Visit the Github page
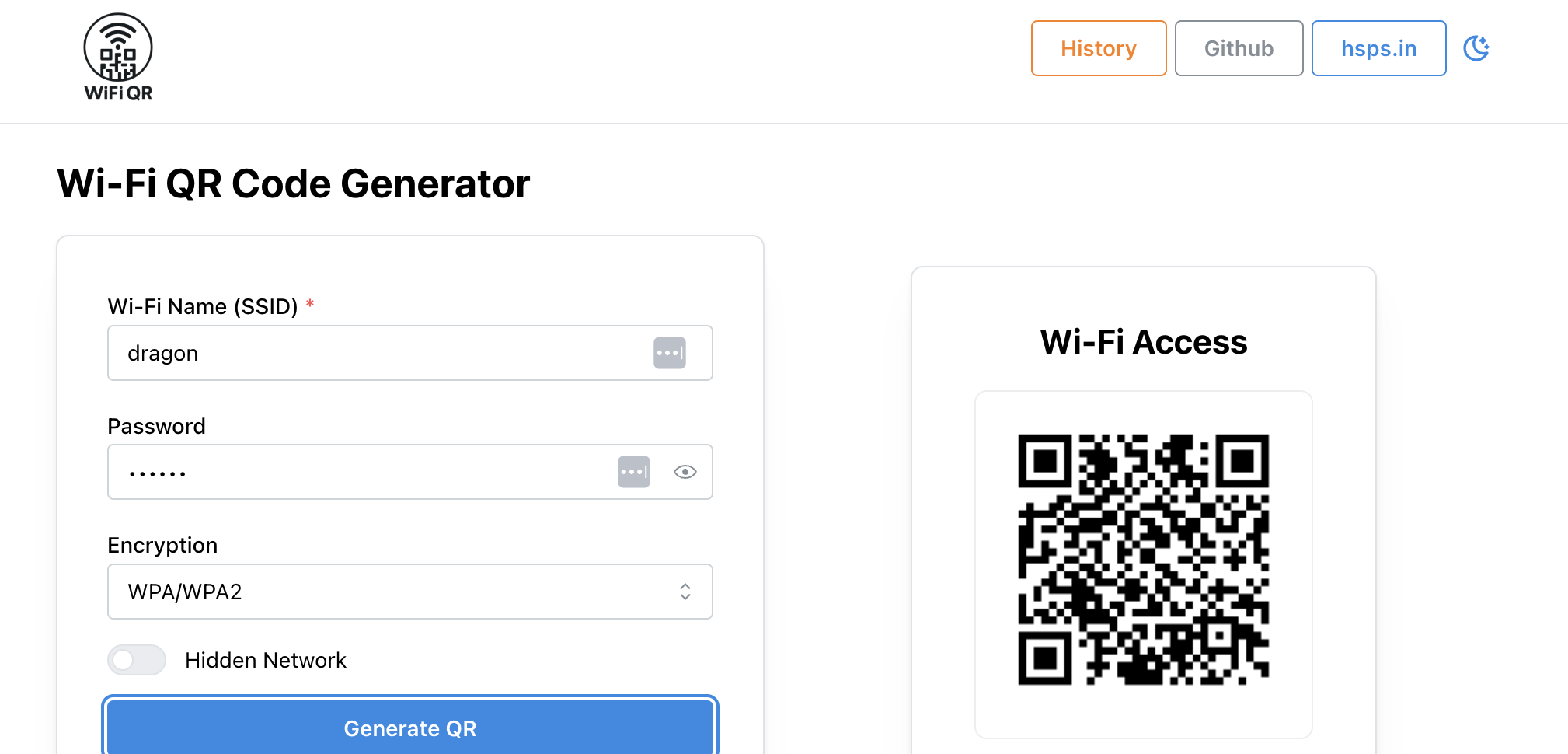Screen dimensions: 1568x754 (1239, 48)
